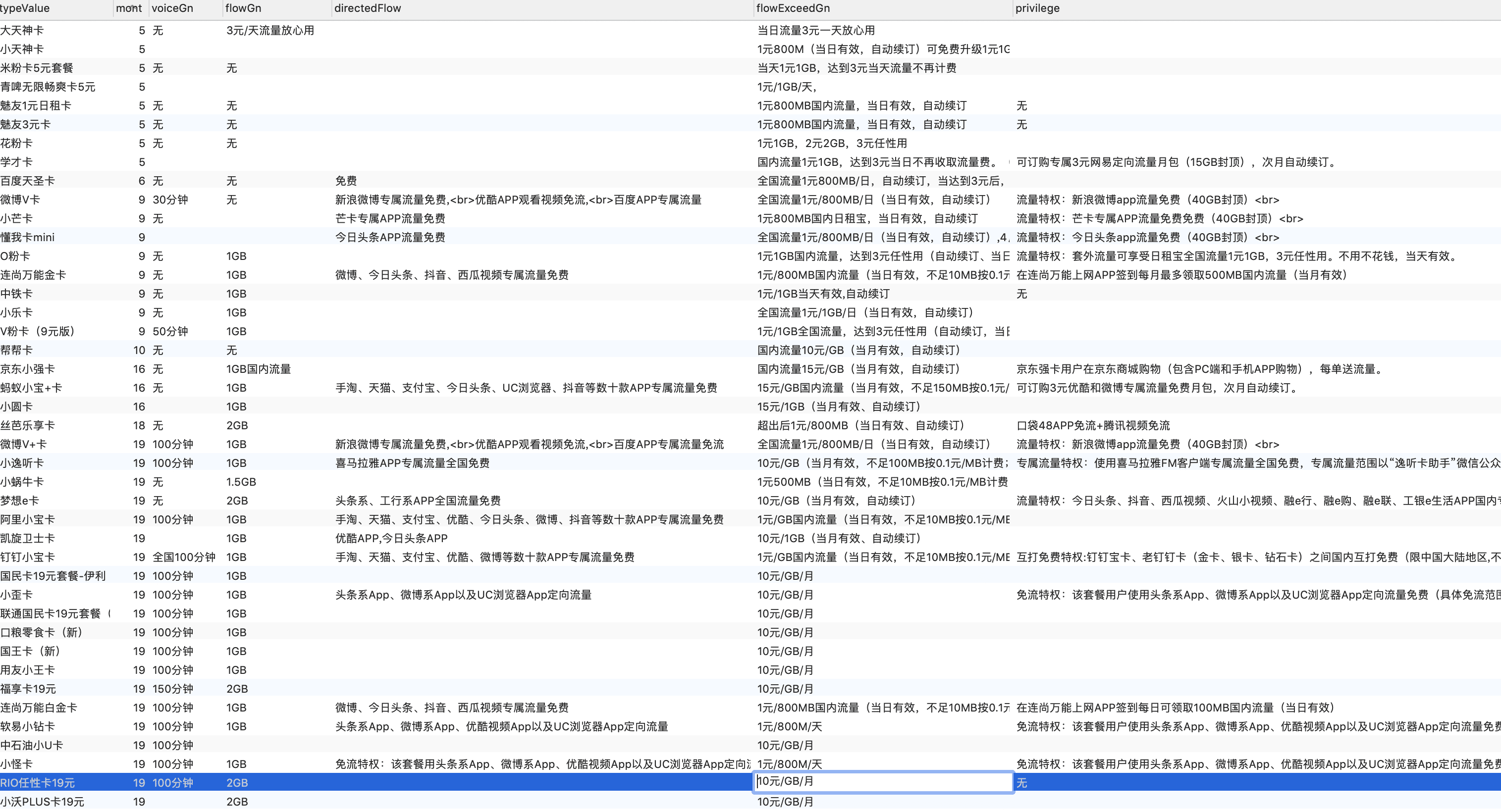The height and width of the screenshot is (812, 1501).
Task: Click the 花粉卡 cell
Action: click(16, 143)
